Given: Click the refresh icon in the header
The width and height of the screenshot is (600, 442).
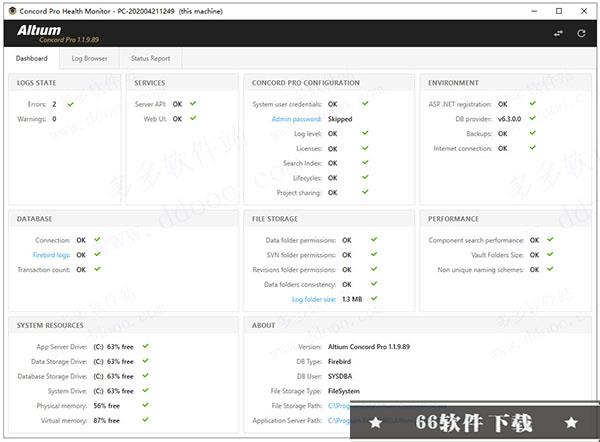Looking at the screenshot, I should (x=581, y=34).
